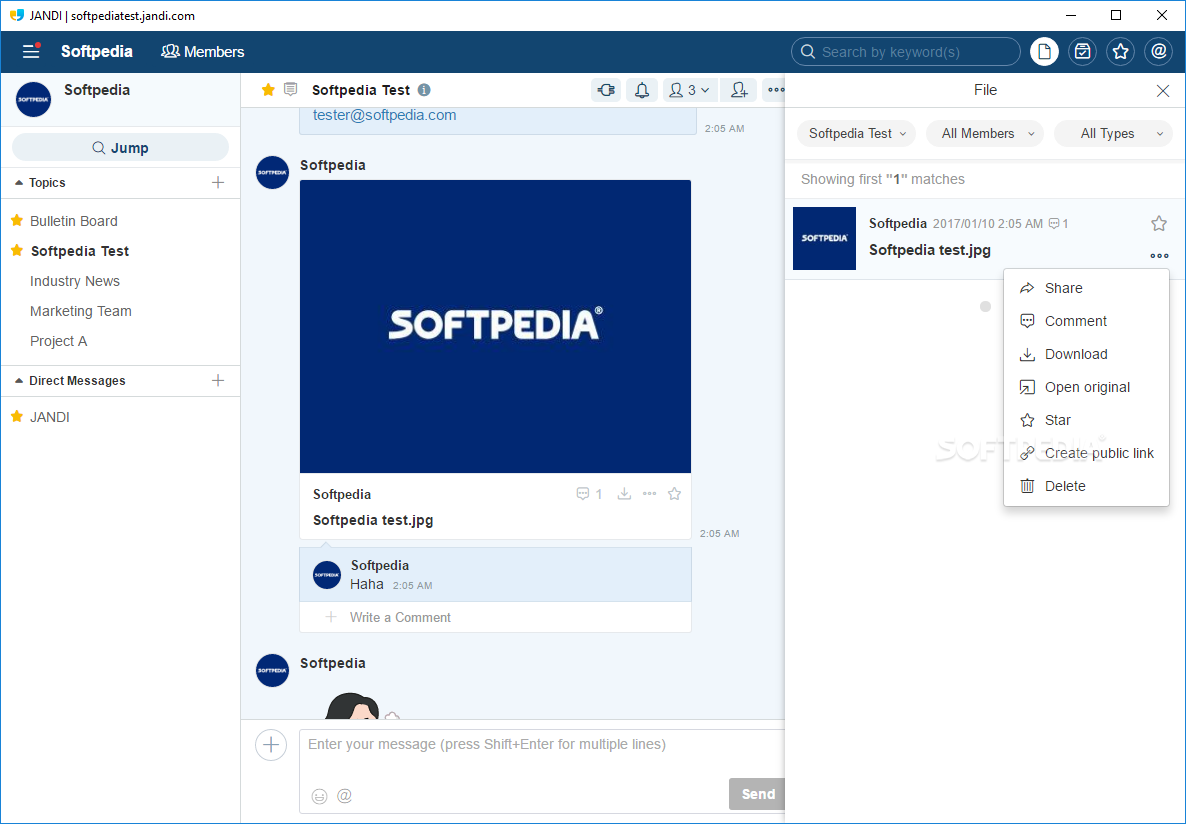The height and width of the screenshot is (824, 1186).
Task: Toggle the star in the Softpedia Test chat header
Action: [268, 90]
